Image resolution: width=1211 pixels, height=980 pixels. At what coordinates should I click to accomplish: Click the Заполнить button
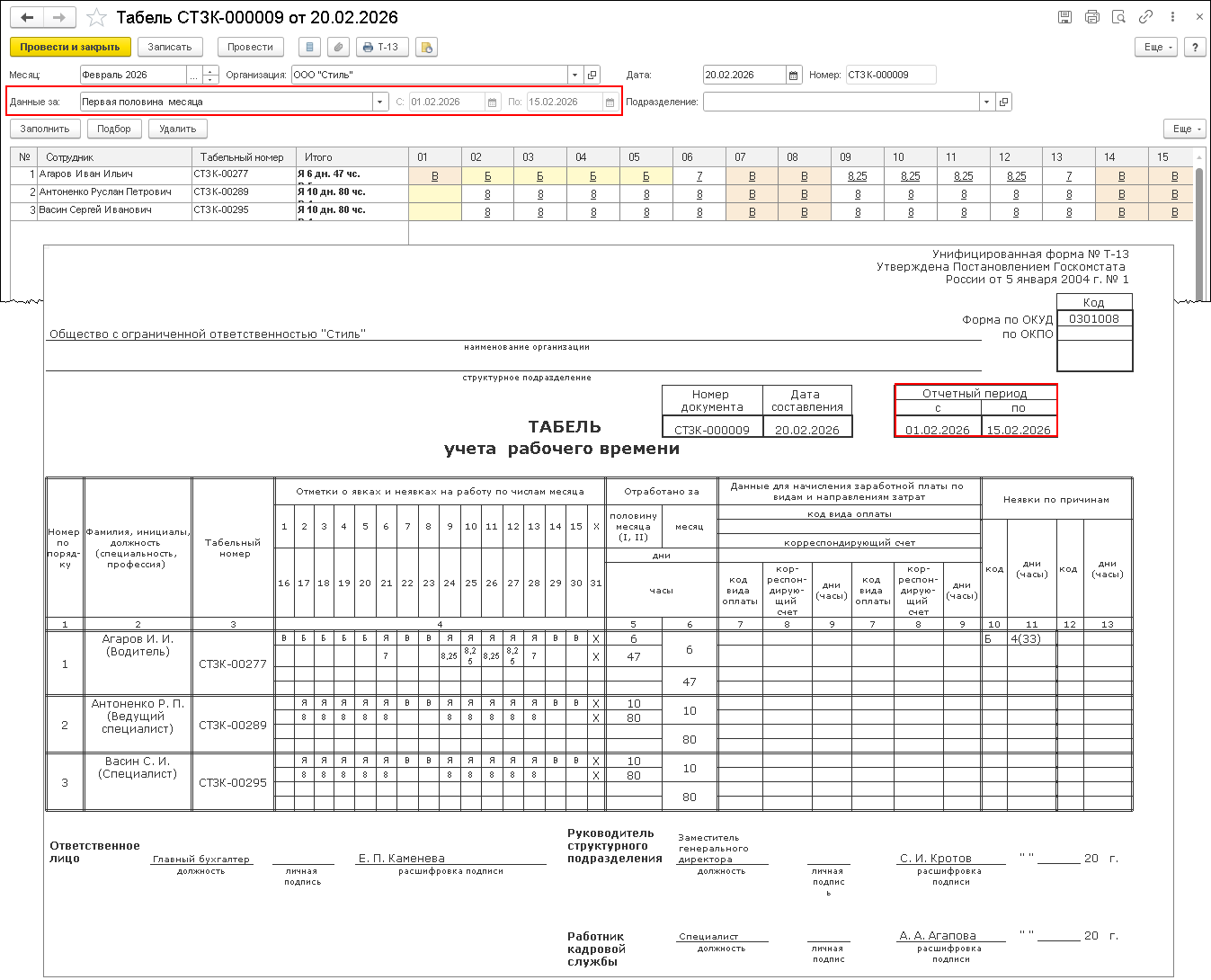(x=45, y=129)
